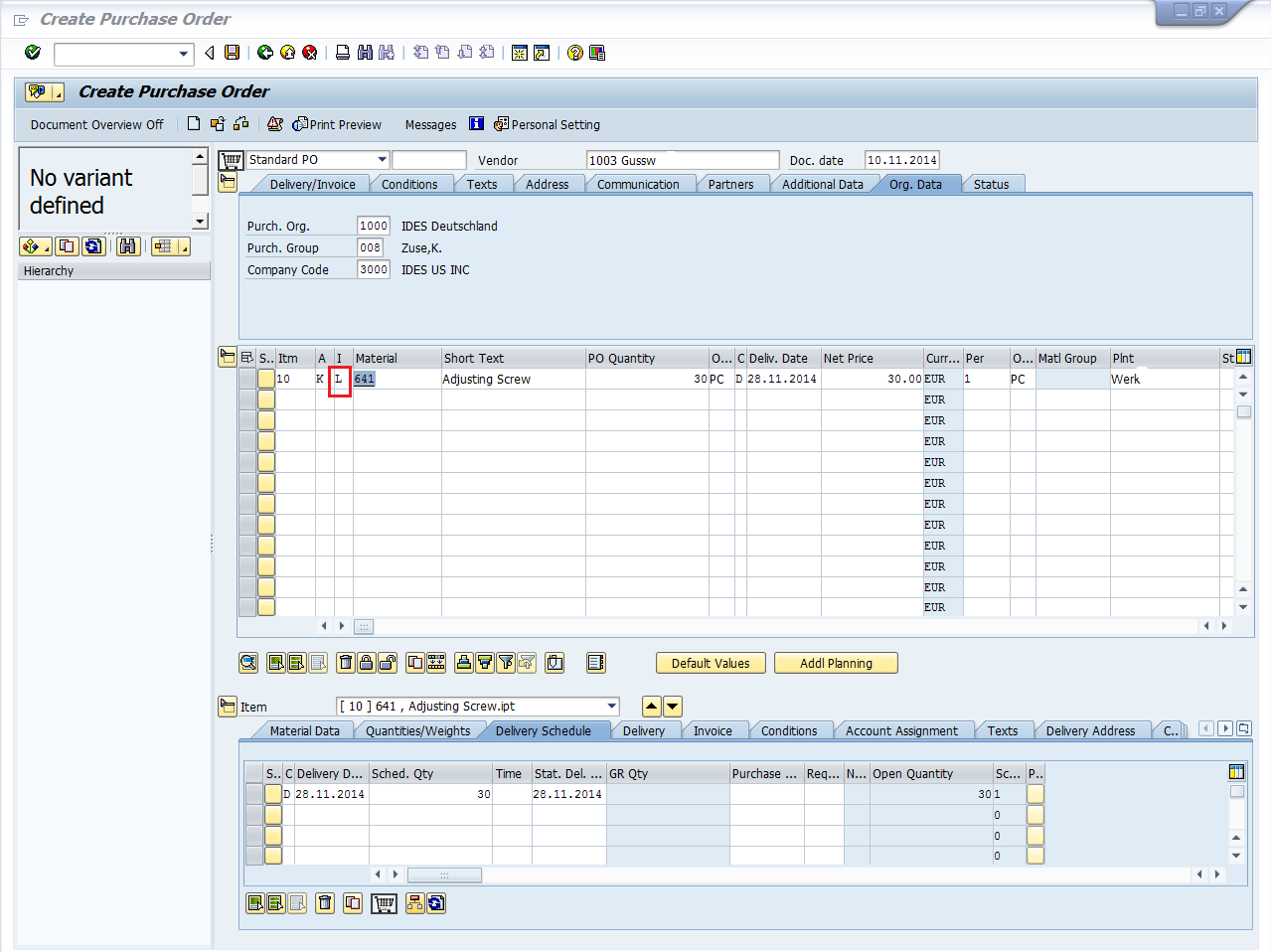Collapse the item overview expander icon
Image resolution: width=1271 pixels, height=952 pixels.
(x=228, y=357)
